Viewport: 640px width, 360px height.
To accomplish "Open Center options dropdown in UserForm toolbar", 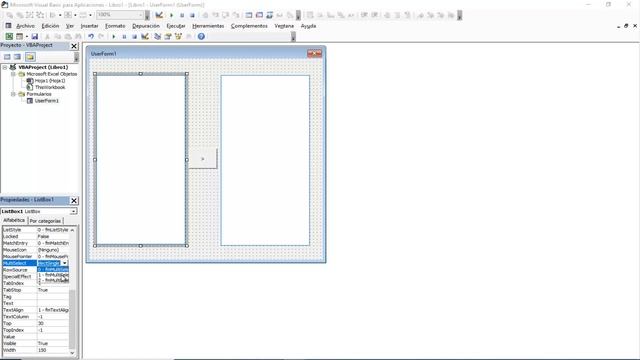I will [x=75, y=15].
